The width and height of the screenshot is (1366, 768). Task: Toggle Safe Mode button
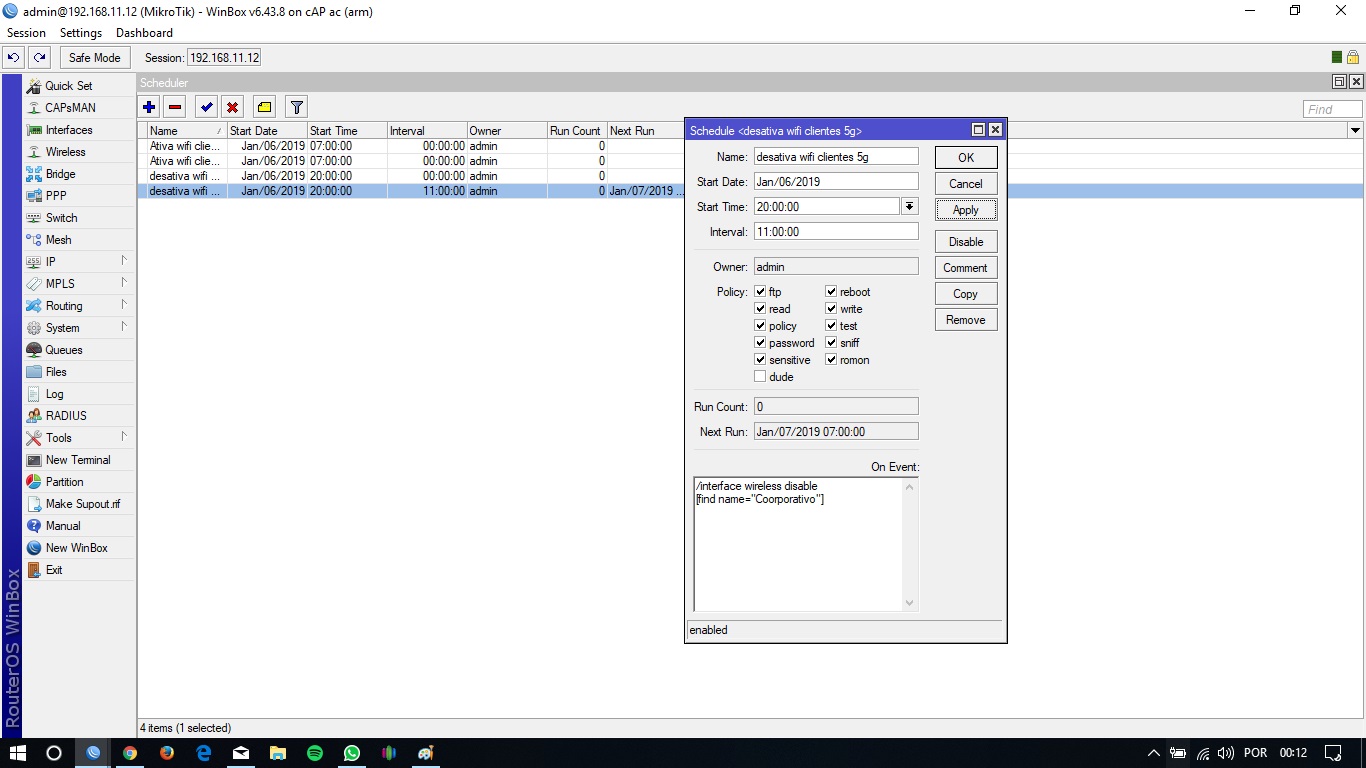coord(94,58)
